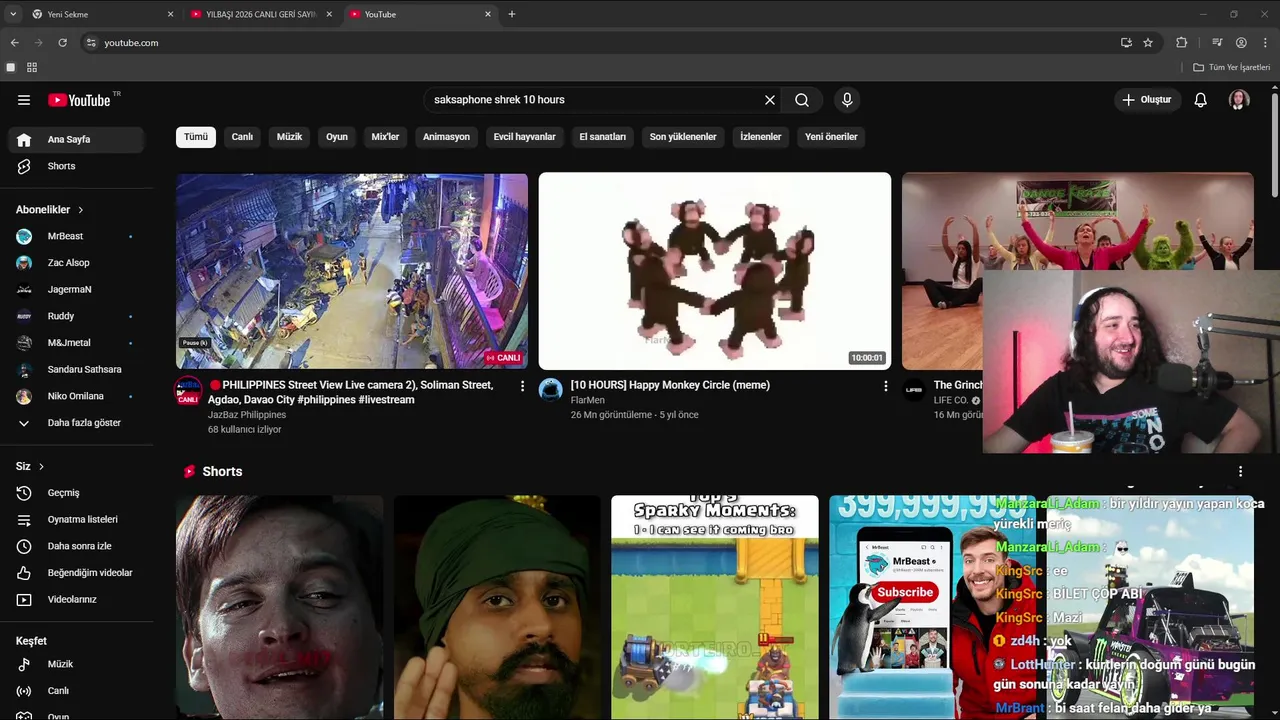Select the Animasyon filter chip

click(x=446, y=137)
